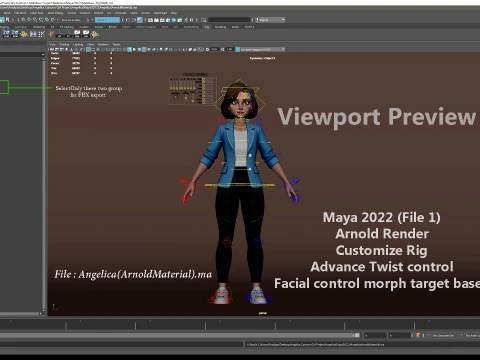The image size is (480, 360).
Task: Click the facial controller panel in viewport
Action: point(193,90)
